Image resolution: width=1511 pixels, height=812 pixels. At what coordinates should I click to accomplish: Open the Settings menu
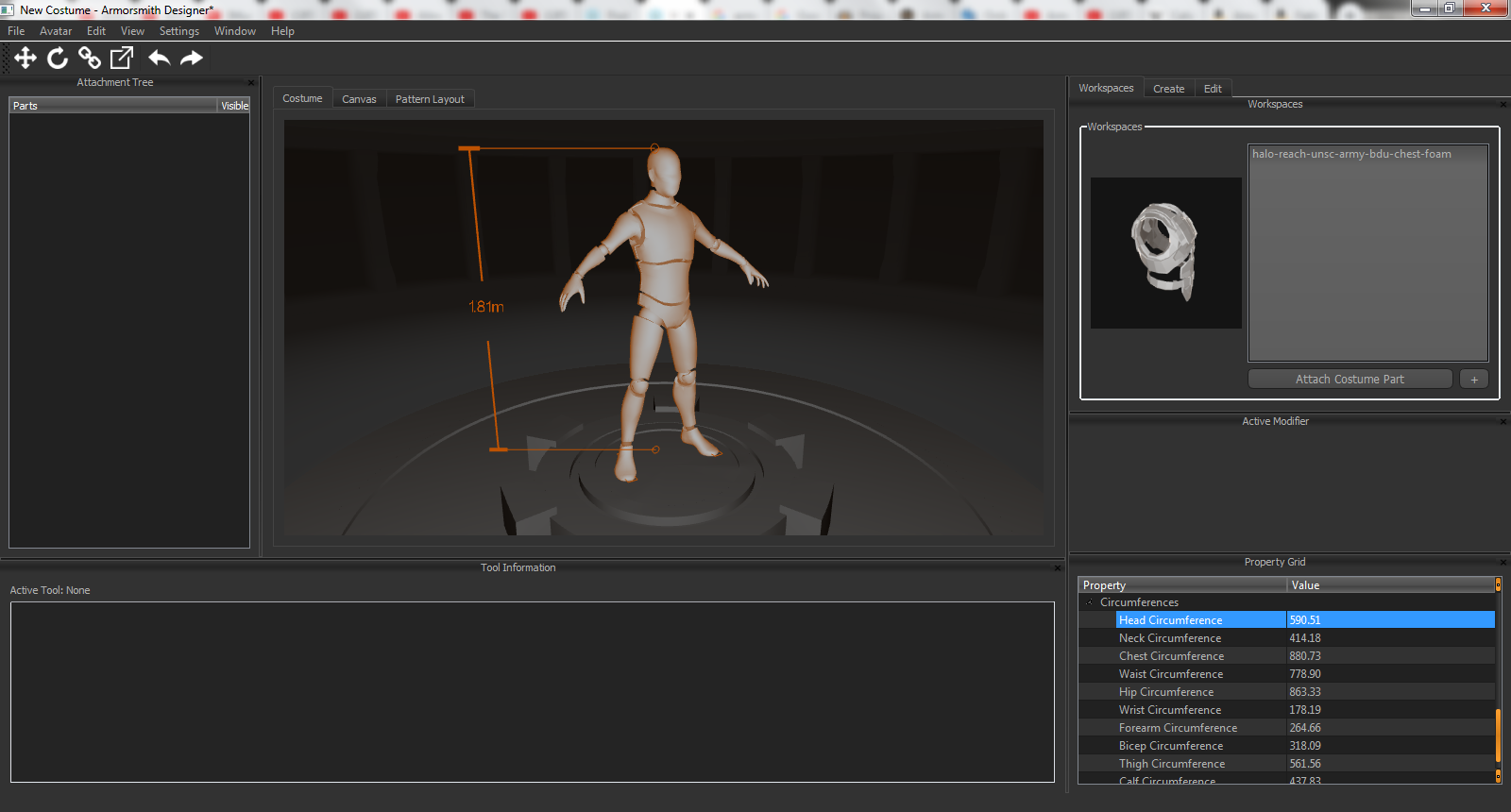click(178, 31)
